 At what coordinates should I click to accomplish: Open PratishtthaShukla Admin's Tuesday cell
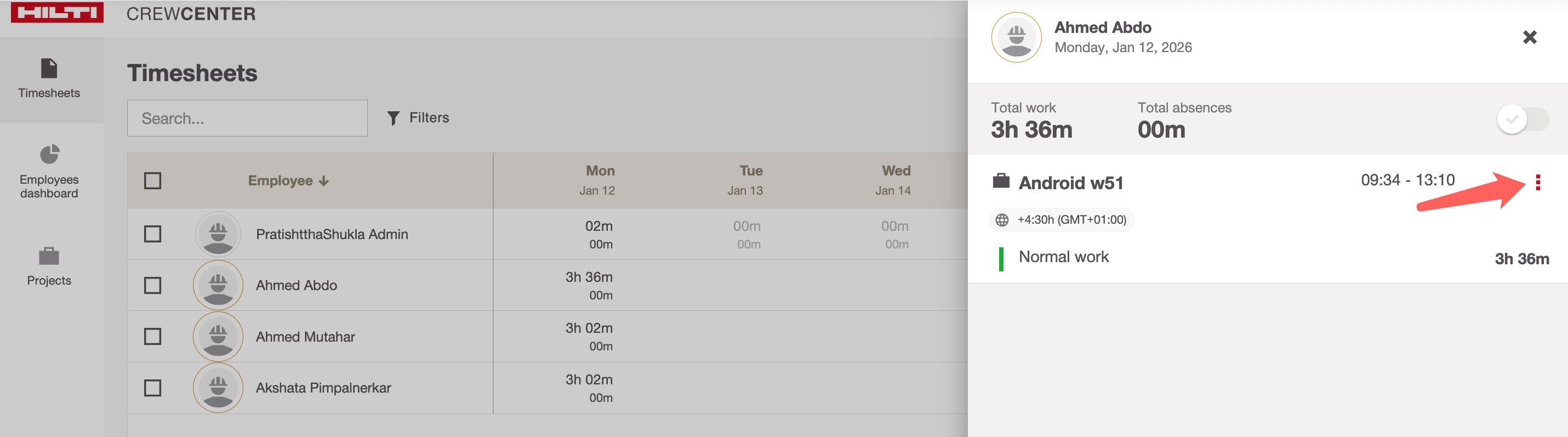tap(748, 234)
